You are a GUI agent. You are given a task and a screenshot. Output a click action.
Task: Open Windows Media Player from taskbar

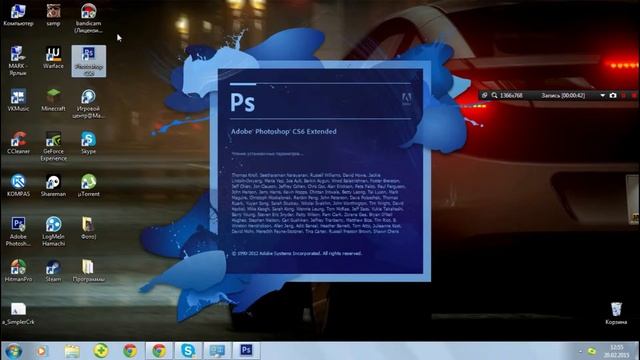coord(42,351)
